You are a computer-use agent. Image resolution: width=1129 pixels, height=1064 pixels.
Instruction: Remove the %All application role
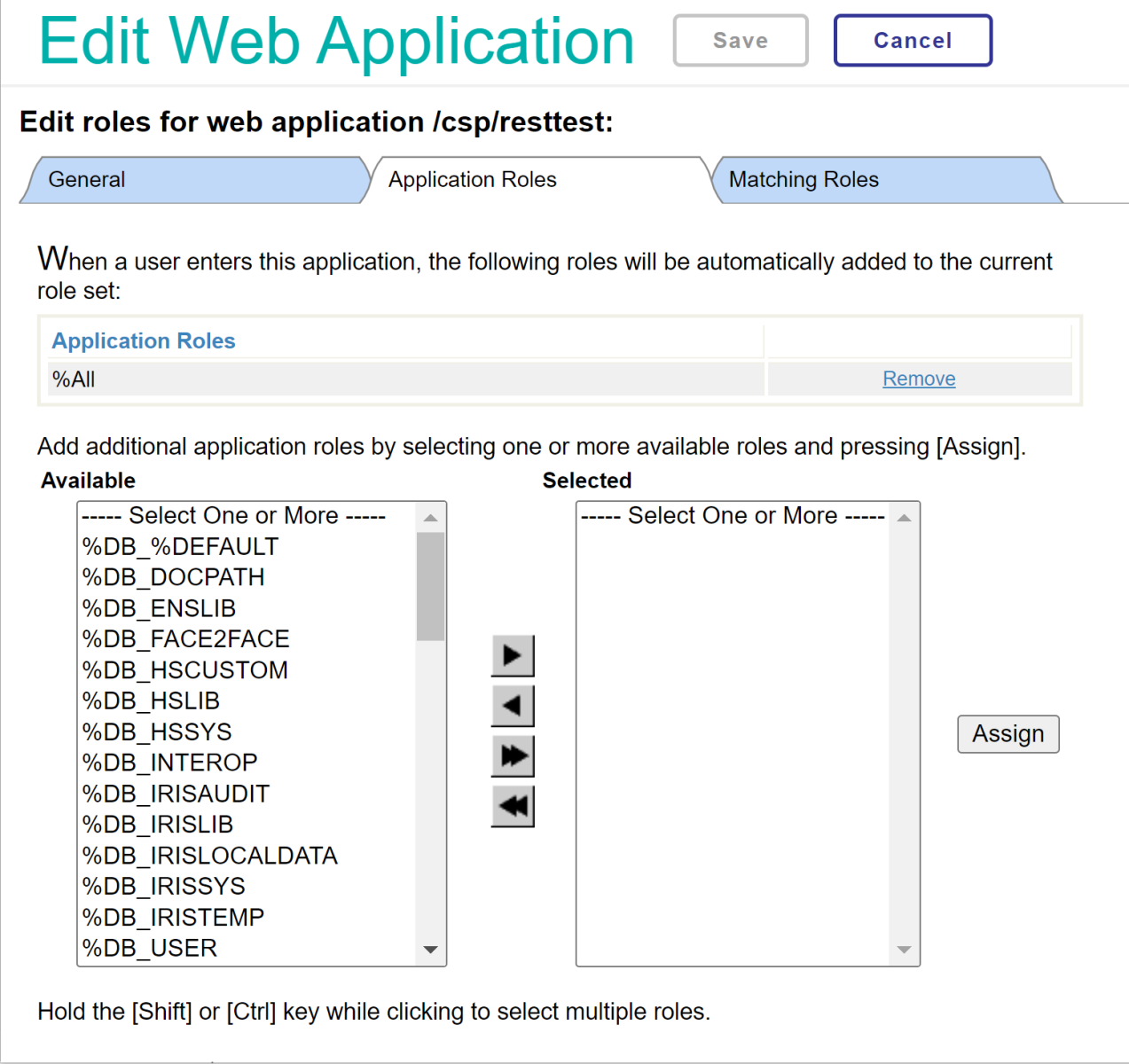[x=919, y=379]
